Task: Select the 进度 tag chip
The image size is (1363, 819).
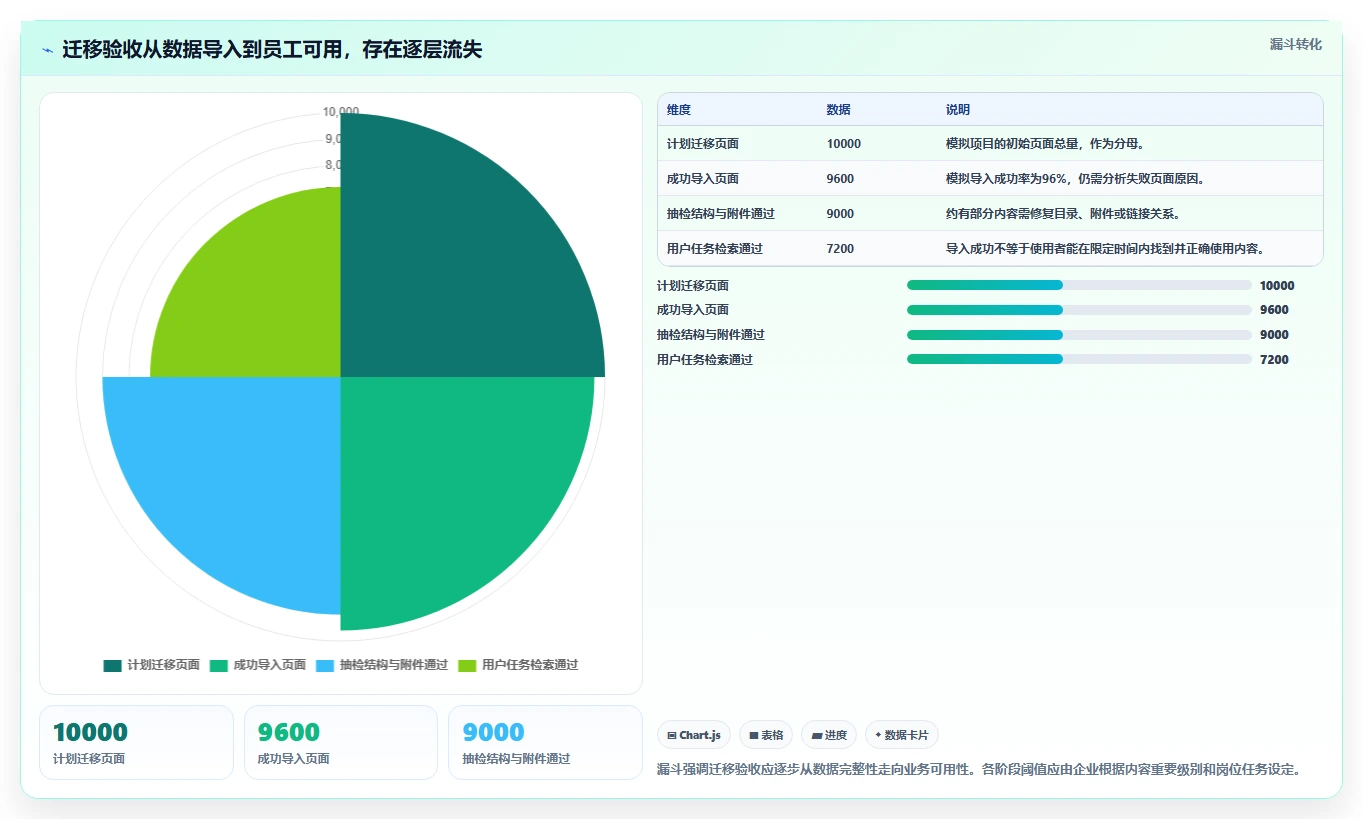Action: [x=829, y=735]
